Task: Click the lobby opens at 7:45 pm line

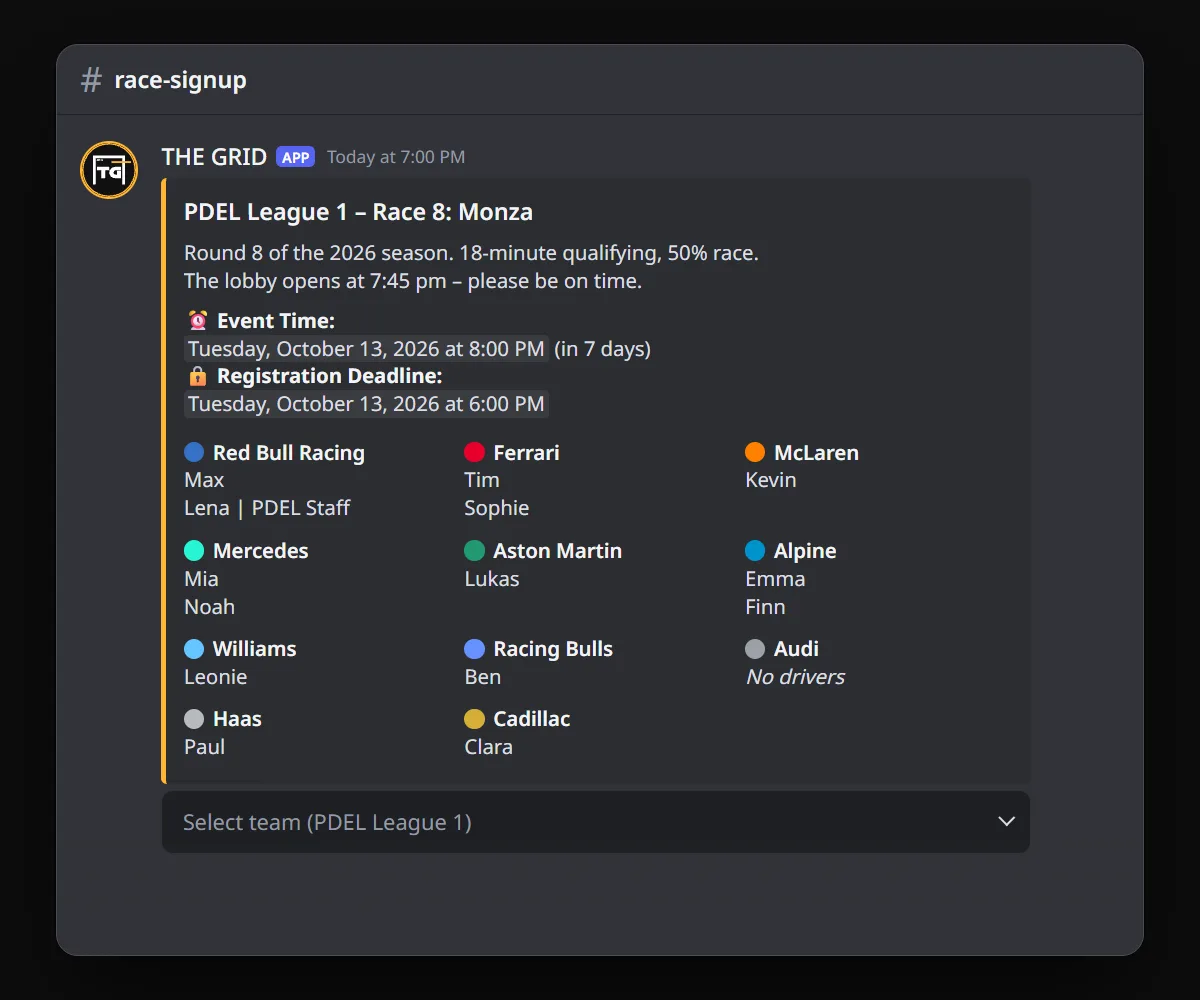Action: click(x=413, y=281)
